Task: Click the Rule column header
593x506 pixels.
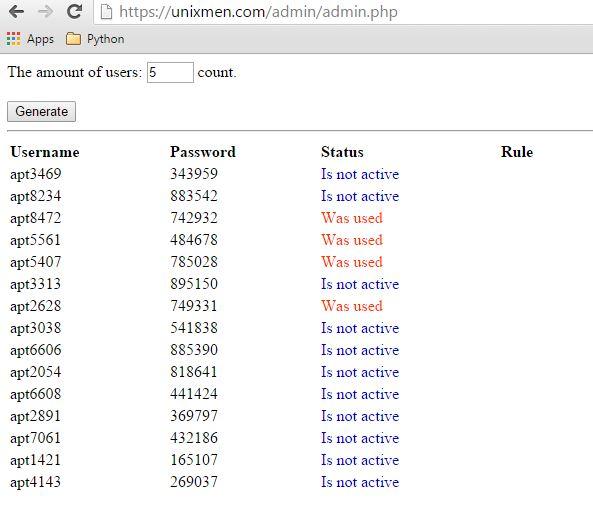Action: click(x=517, y=152)
